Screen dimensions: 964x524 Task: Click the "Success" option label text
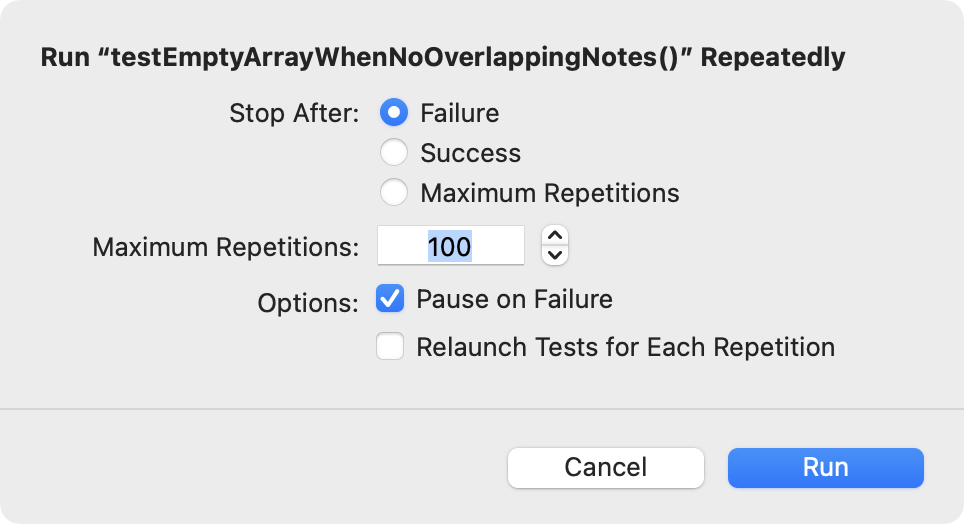click(470, 153)
